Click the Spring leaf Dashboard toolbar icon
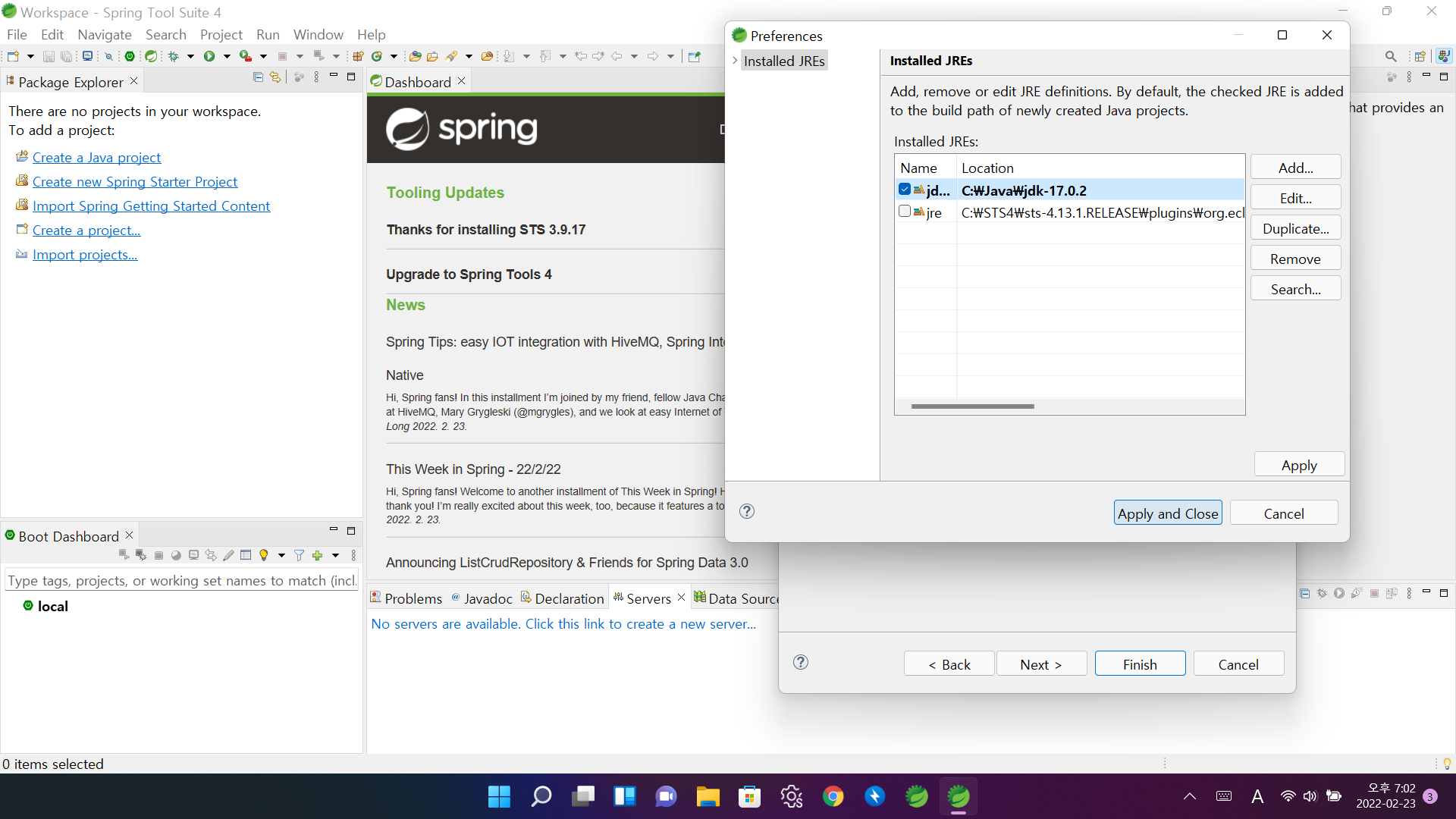This screenshot has width=1456, height=819. point(151,56)
